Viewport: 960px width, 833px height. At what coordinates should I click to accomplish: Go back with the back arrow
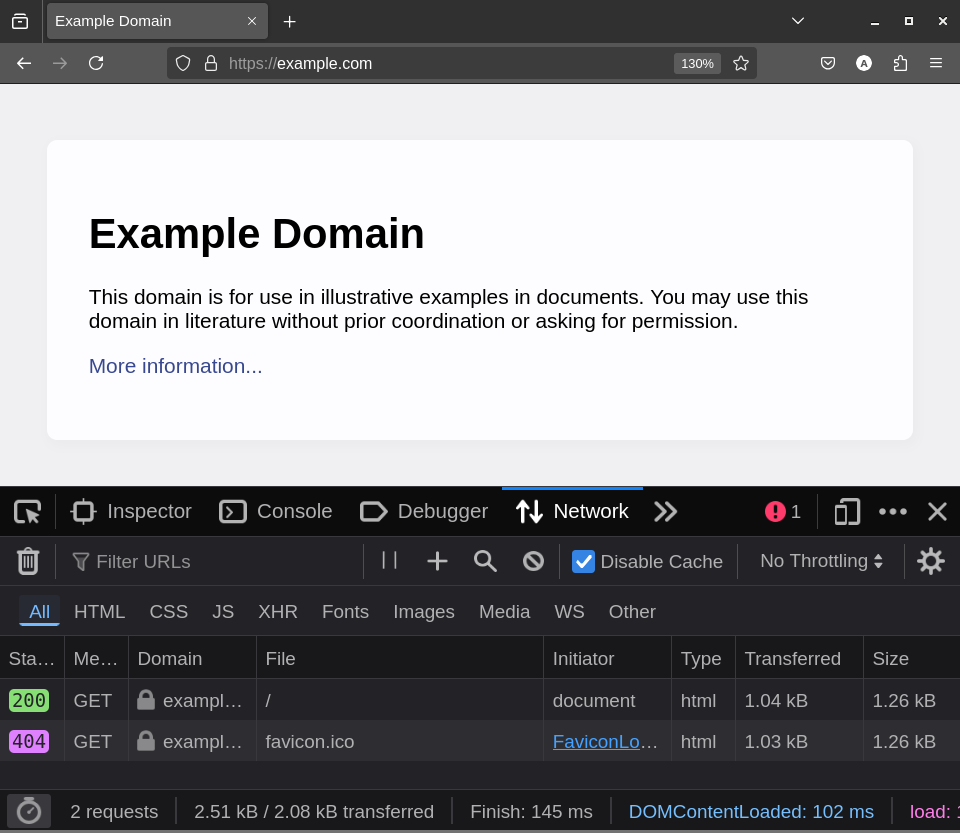(x=24, y=63)
